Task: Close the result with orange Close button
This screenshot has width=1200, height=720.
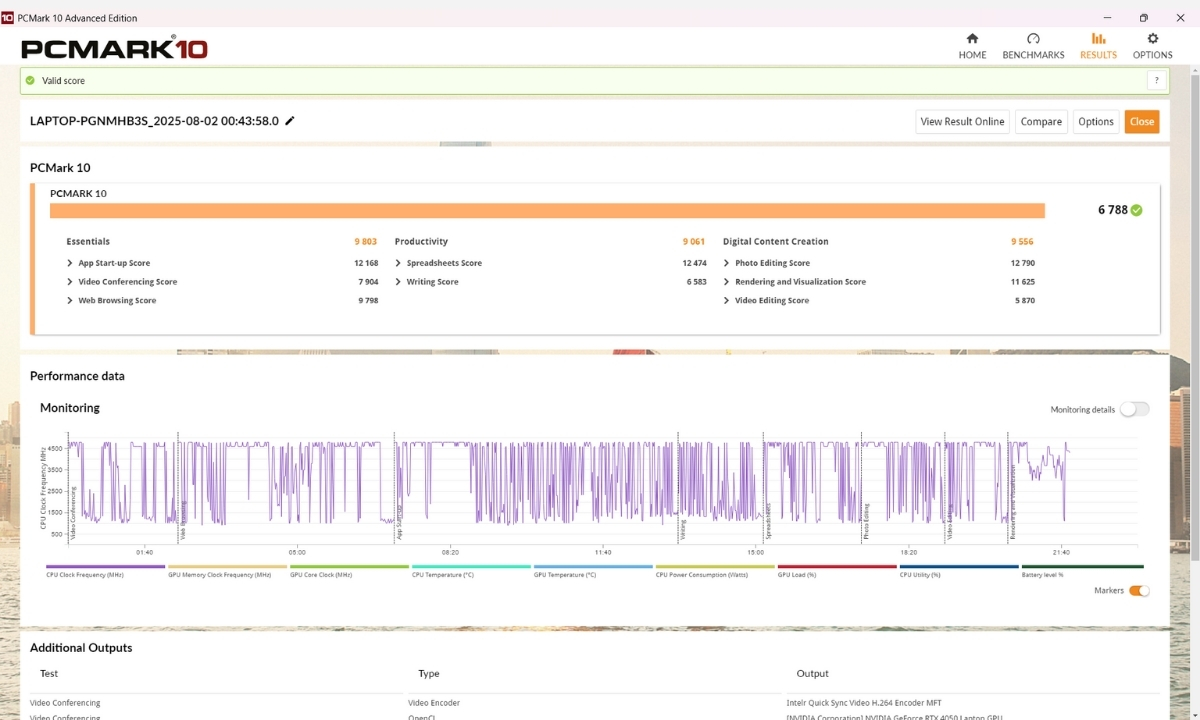Action: [1142, 121]
